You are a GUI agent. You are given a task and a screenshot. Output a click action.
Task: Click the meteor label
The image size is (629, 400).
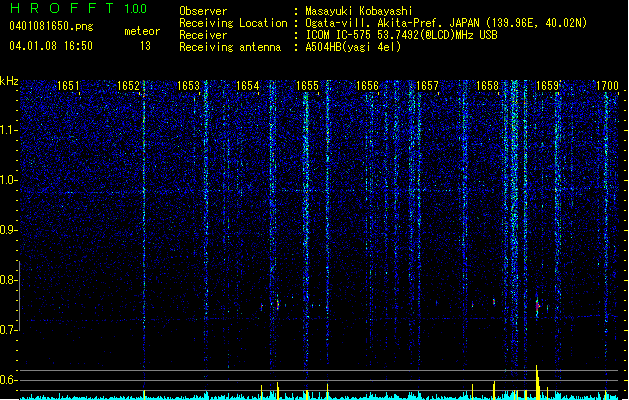pyautogui.click(x=142, y=31)
